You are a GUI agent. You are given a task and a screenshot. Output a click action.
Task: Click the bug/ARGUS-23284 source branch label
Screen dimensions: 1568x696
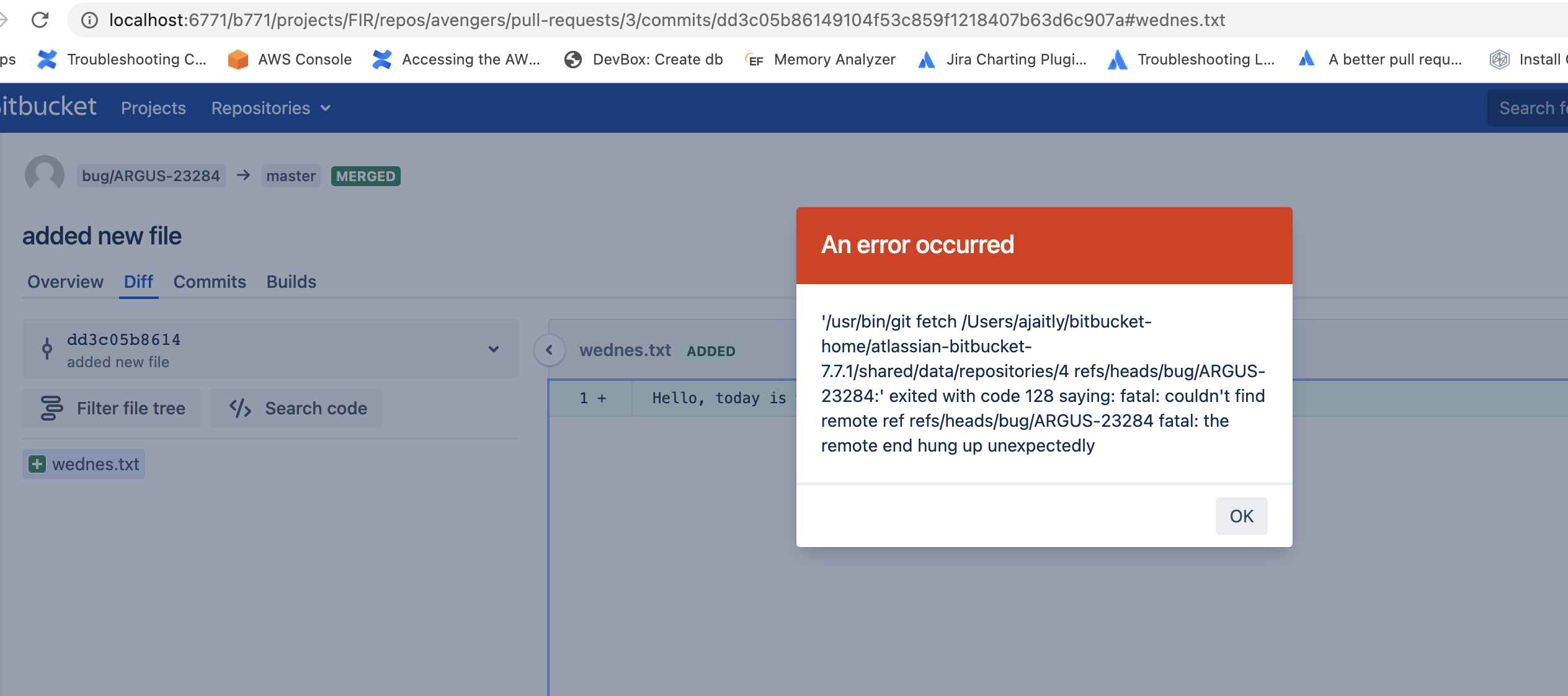[151, 176]
